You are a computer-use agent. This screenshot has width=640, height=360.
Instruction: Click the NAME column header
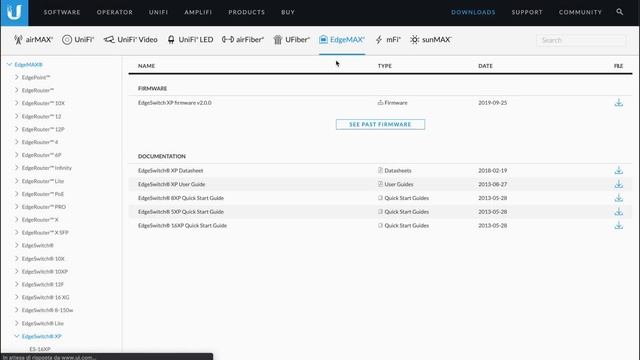pyautogui.click(x=147, y=66)
